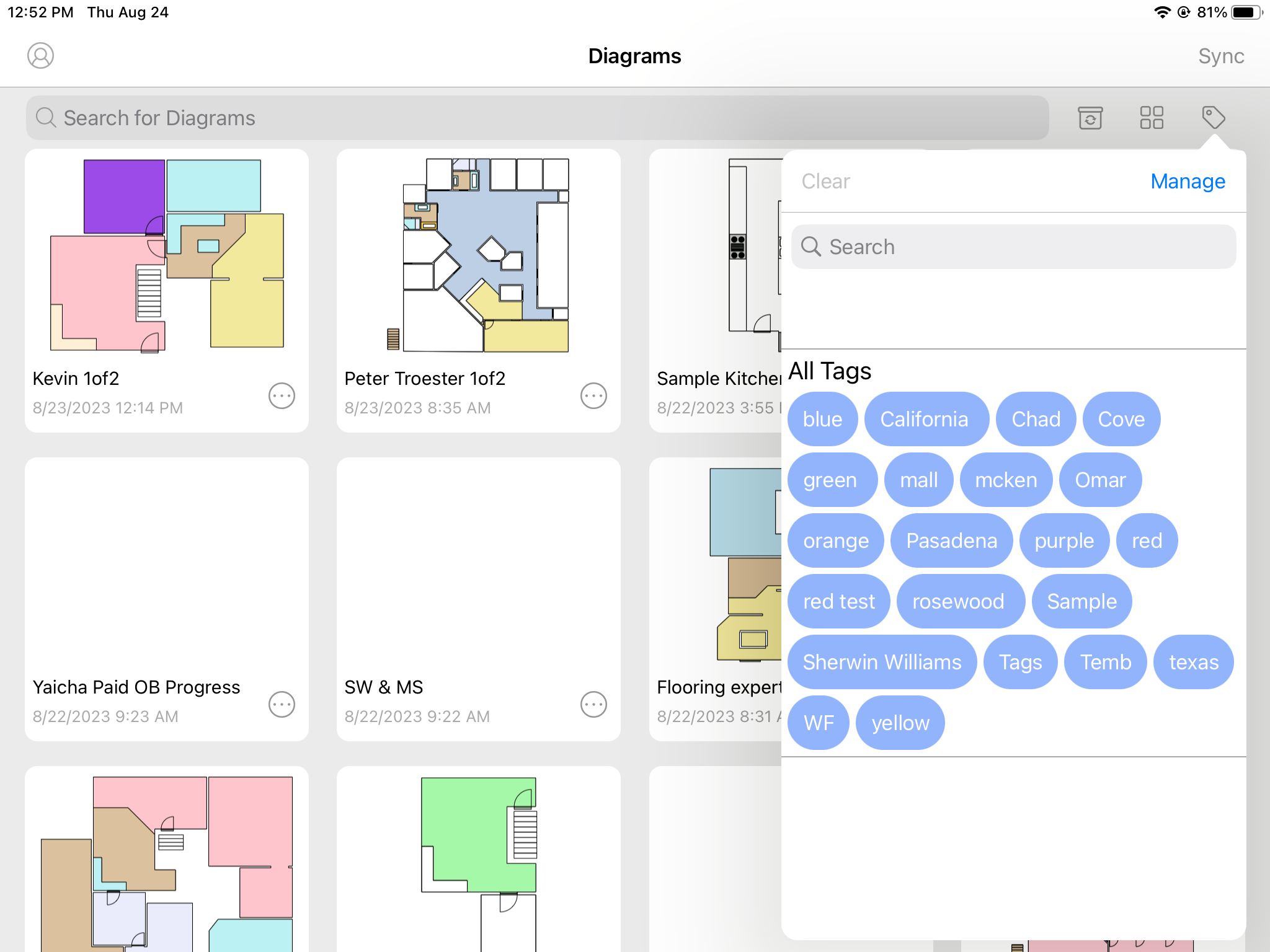Tap Clear to reset tag filters

coord(825,181)
